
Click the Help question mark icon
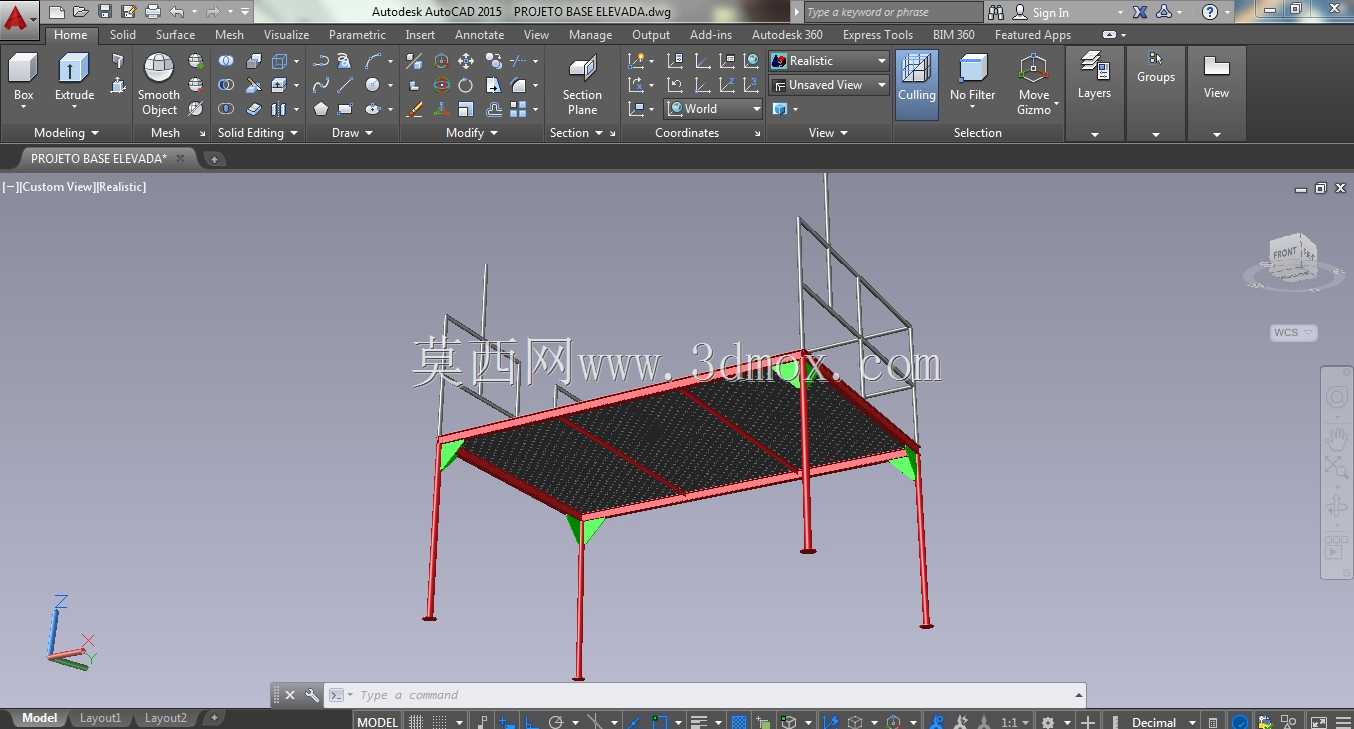coord(1210,12)
